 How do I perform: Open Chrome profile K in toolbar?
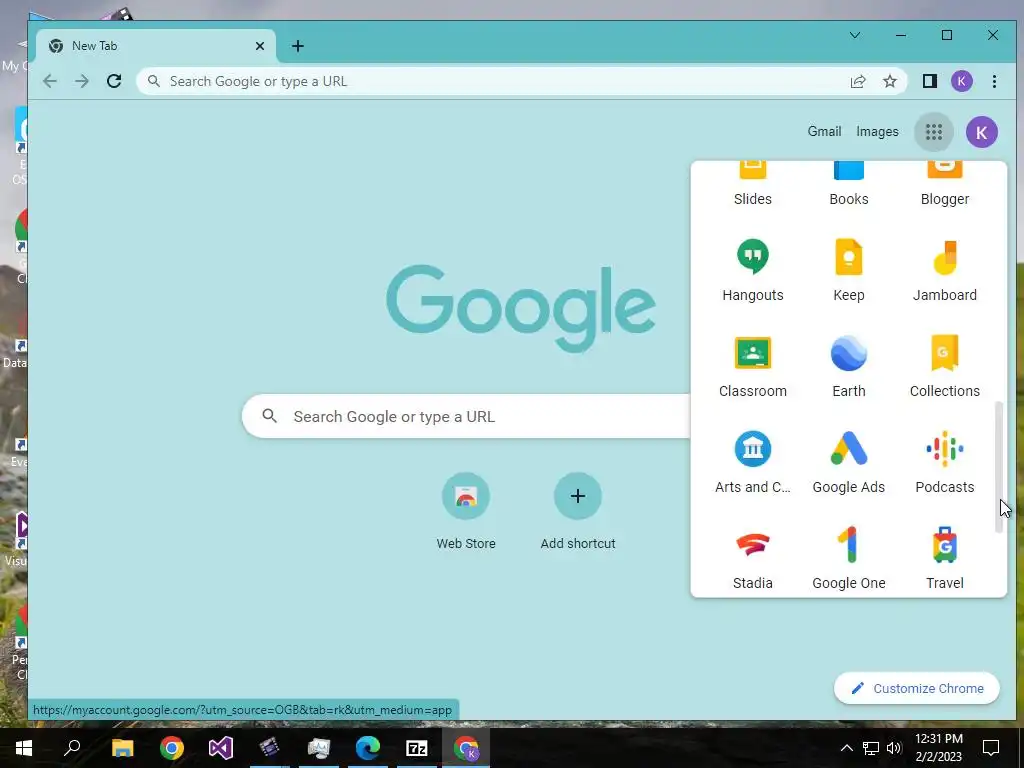coord(961,81)
